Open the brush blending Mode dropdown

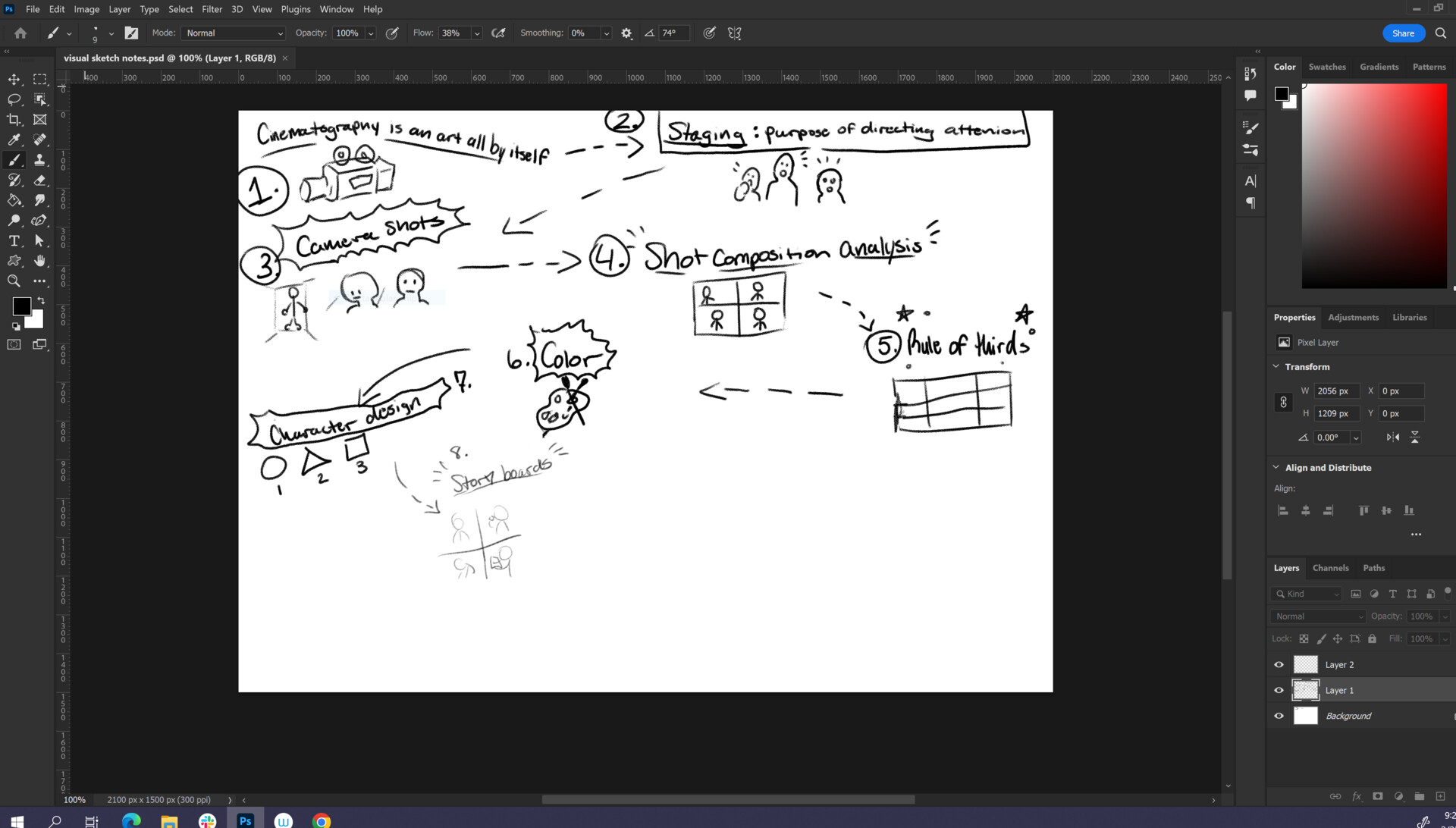(x=233, y=33)
